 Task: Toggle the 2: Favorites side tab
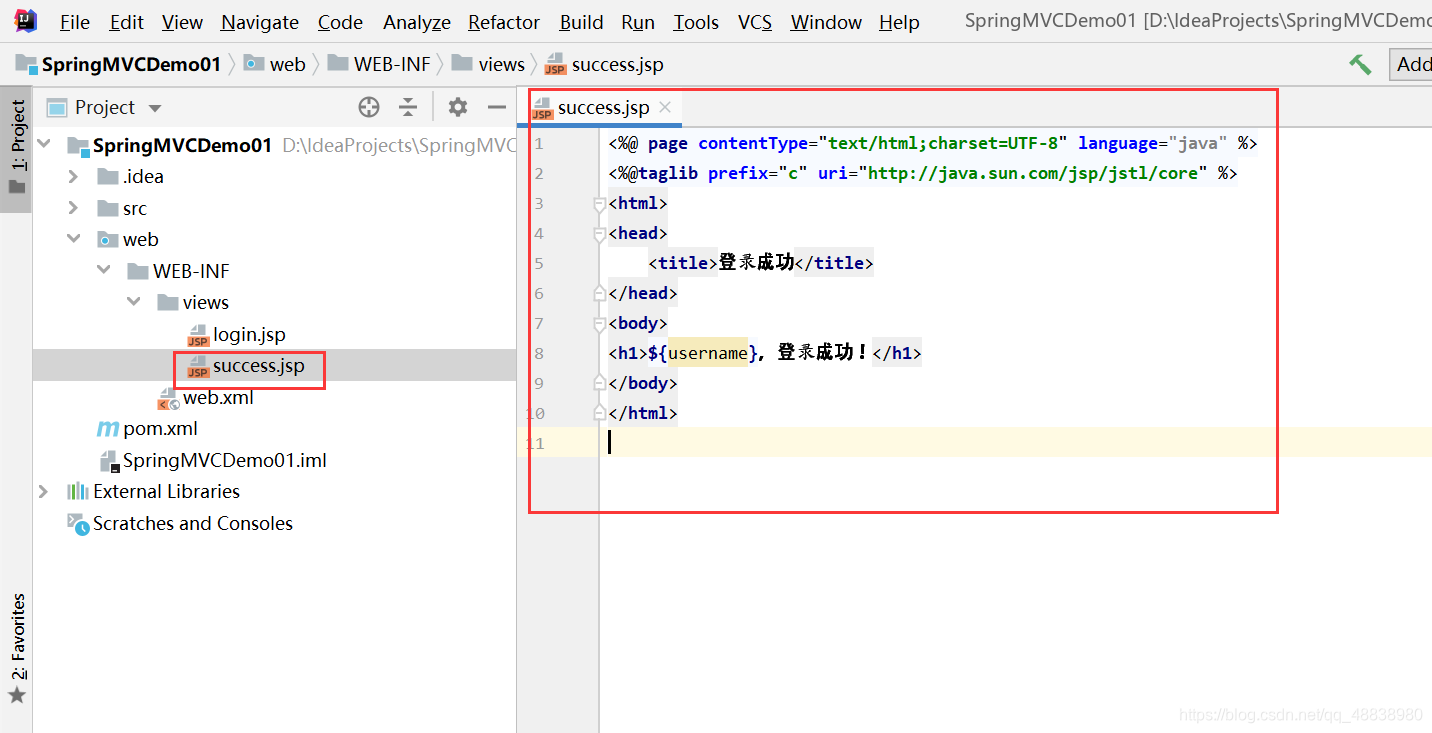[17, 648]
